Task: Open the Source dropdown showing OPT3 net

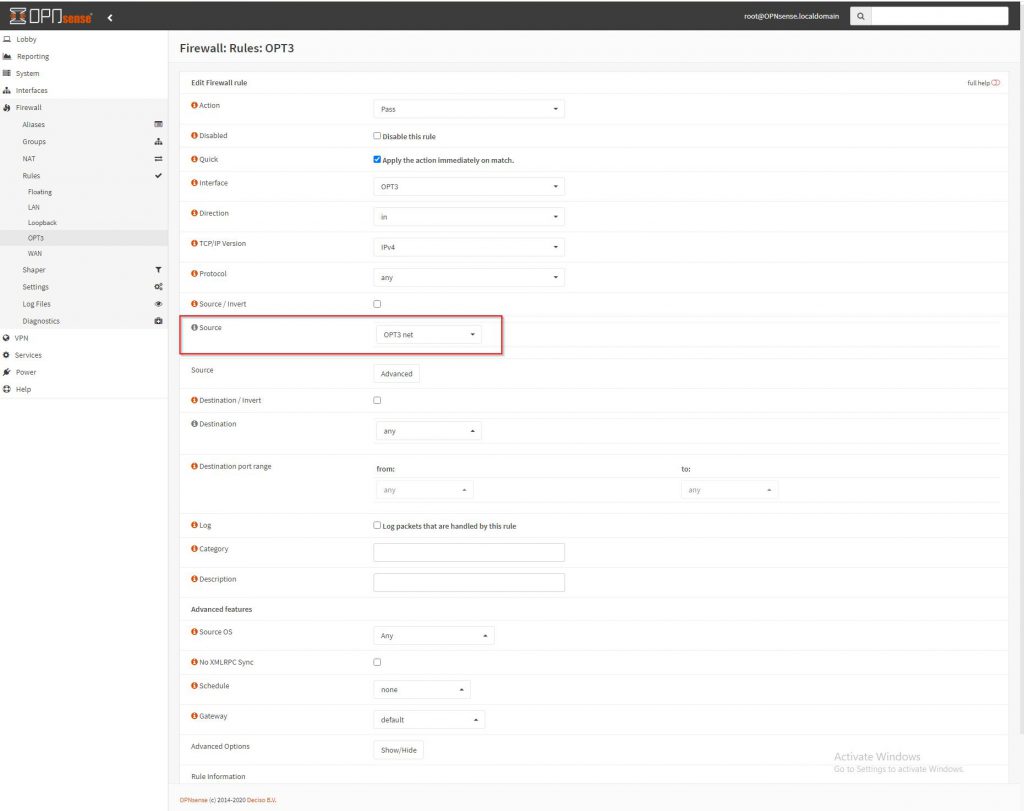Action: [427, 335]
